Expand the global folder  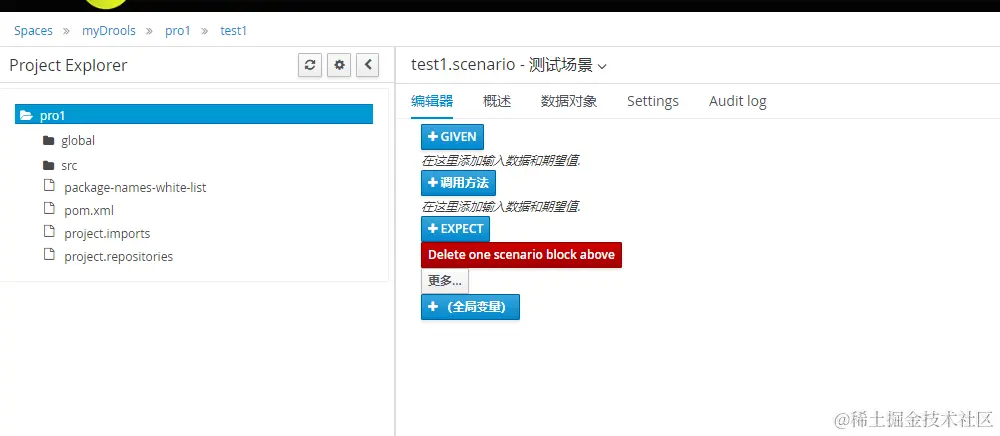pyautogui.click(x=78, y=140)
